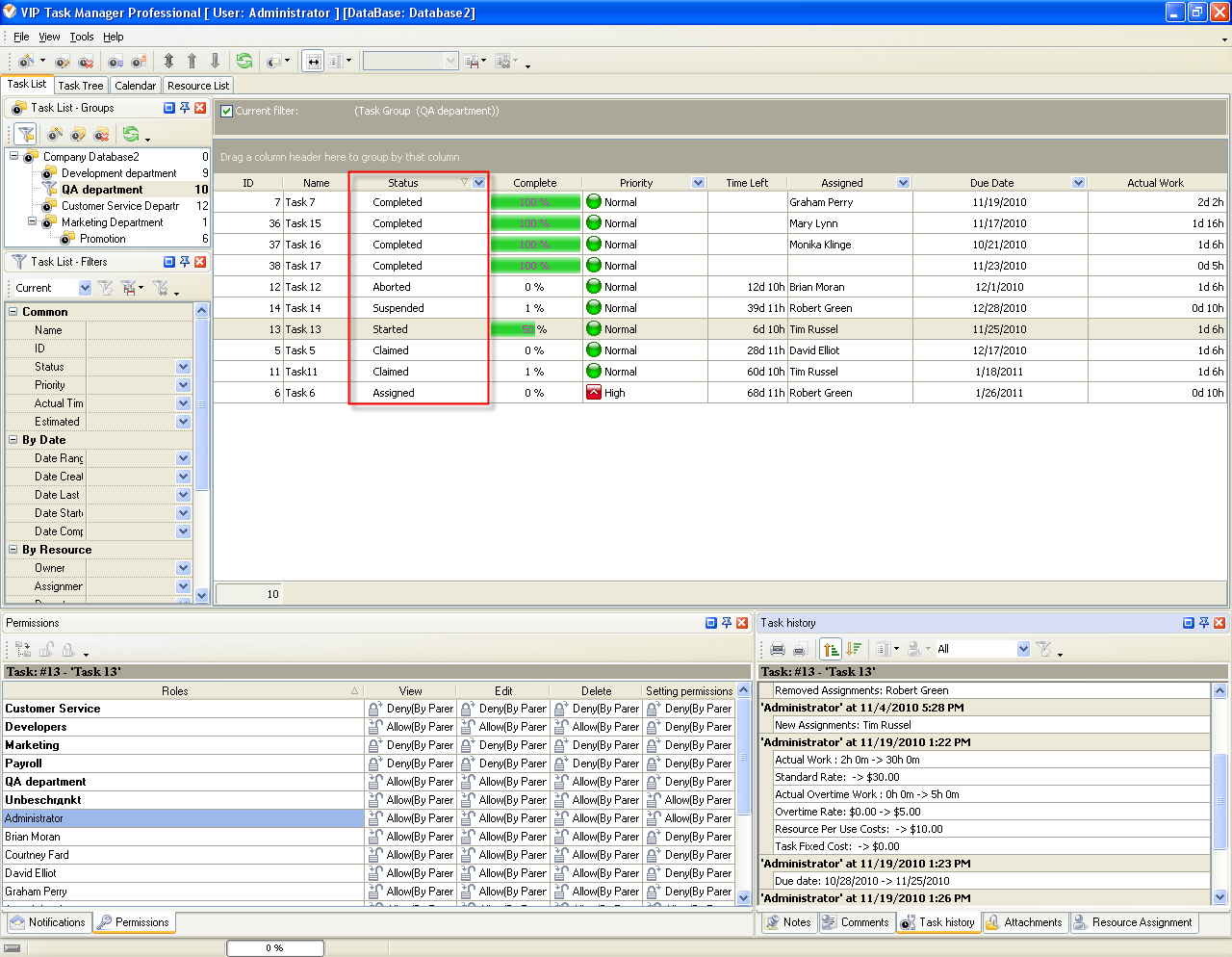Screen dimensions: 1232x957
Task: Uncheck the Current filter checkbox
Action: [226, 111]
